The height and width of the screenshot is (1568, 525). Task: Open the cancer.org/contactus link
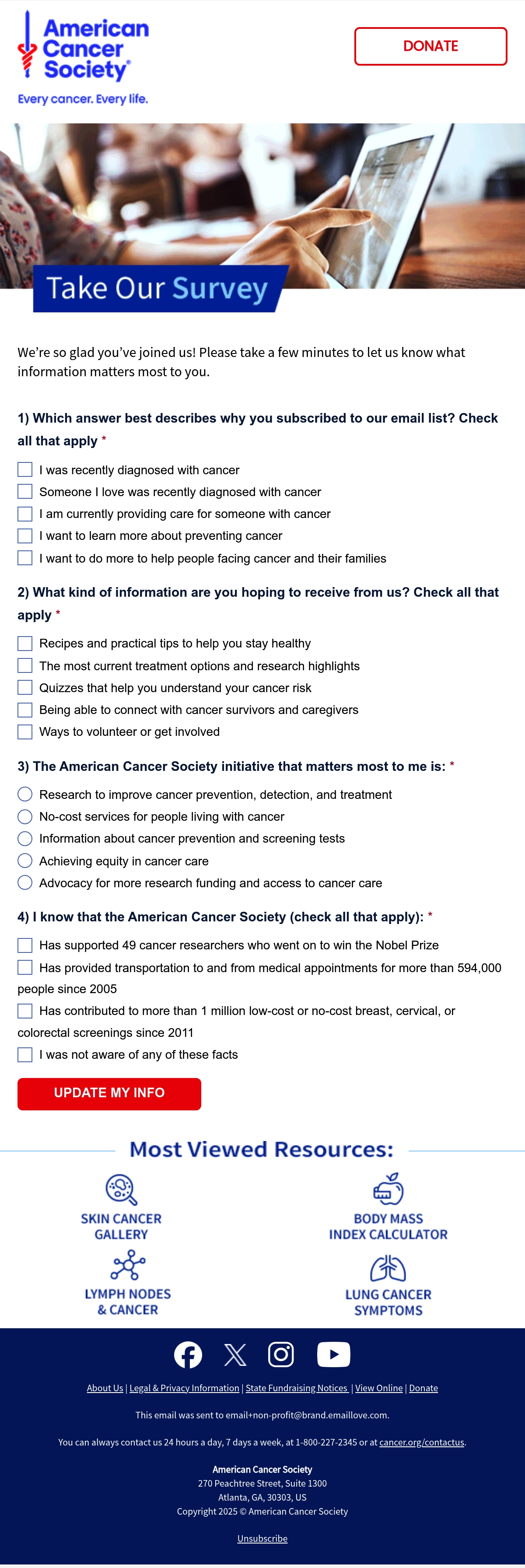pyautogui.click(x=421, y=1442)
